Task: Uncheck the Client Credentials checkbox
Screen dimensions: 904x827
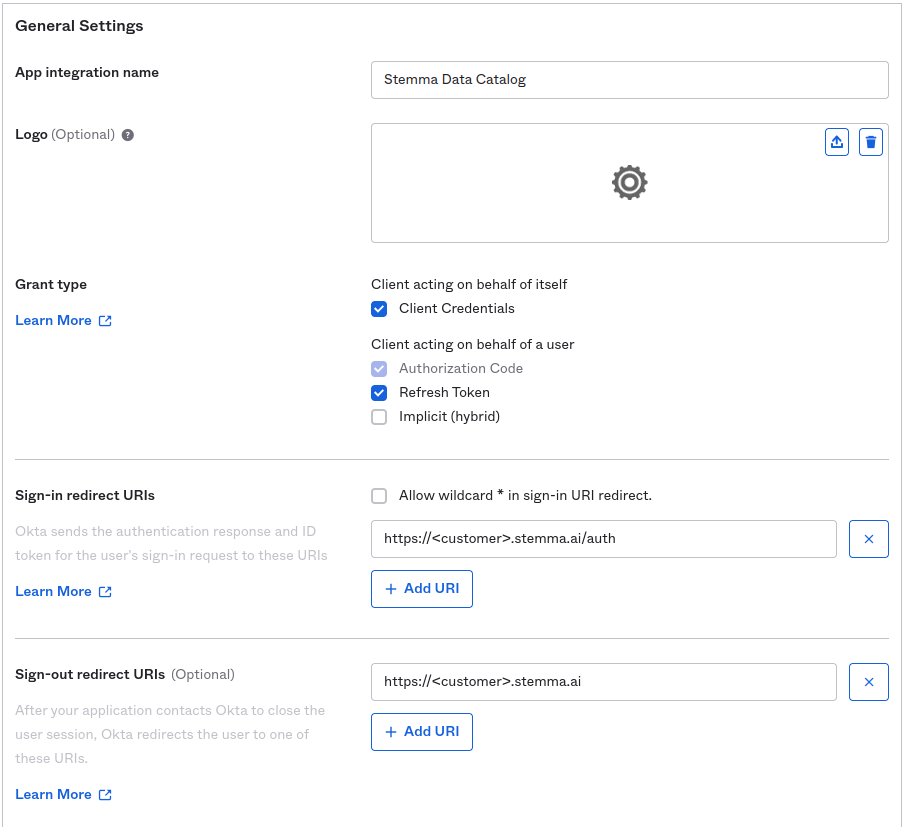Action: pyautogui.click(x=379, y=309)
